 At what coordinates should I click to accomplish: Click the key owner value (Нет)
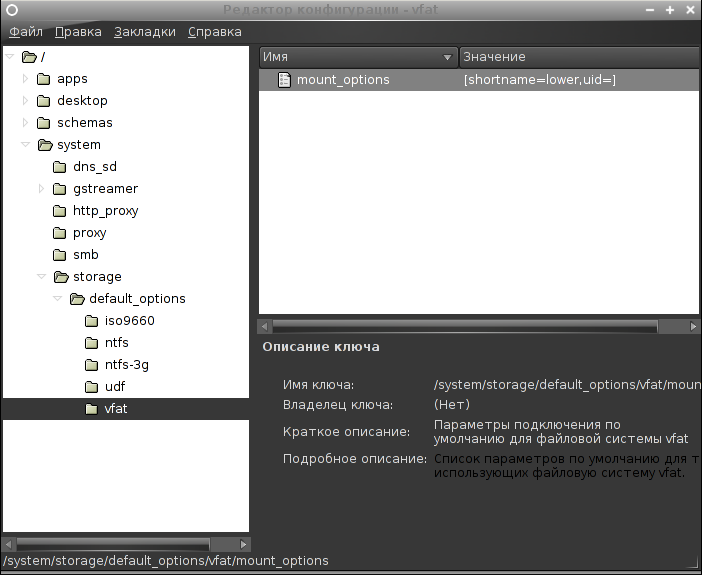click(452, 404)
